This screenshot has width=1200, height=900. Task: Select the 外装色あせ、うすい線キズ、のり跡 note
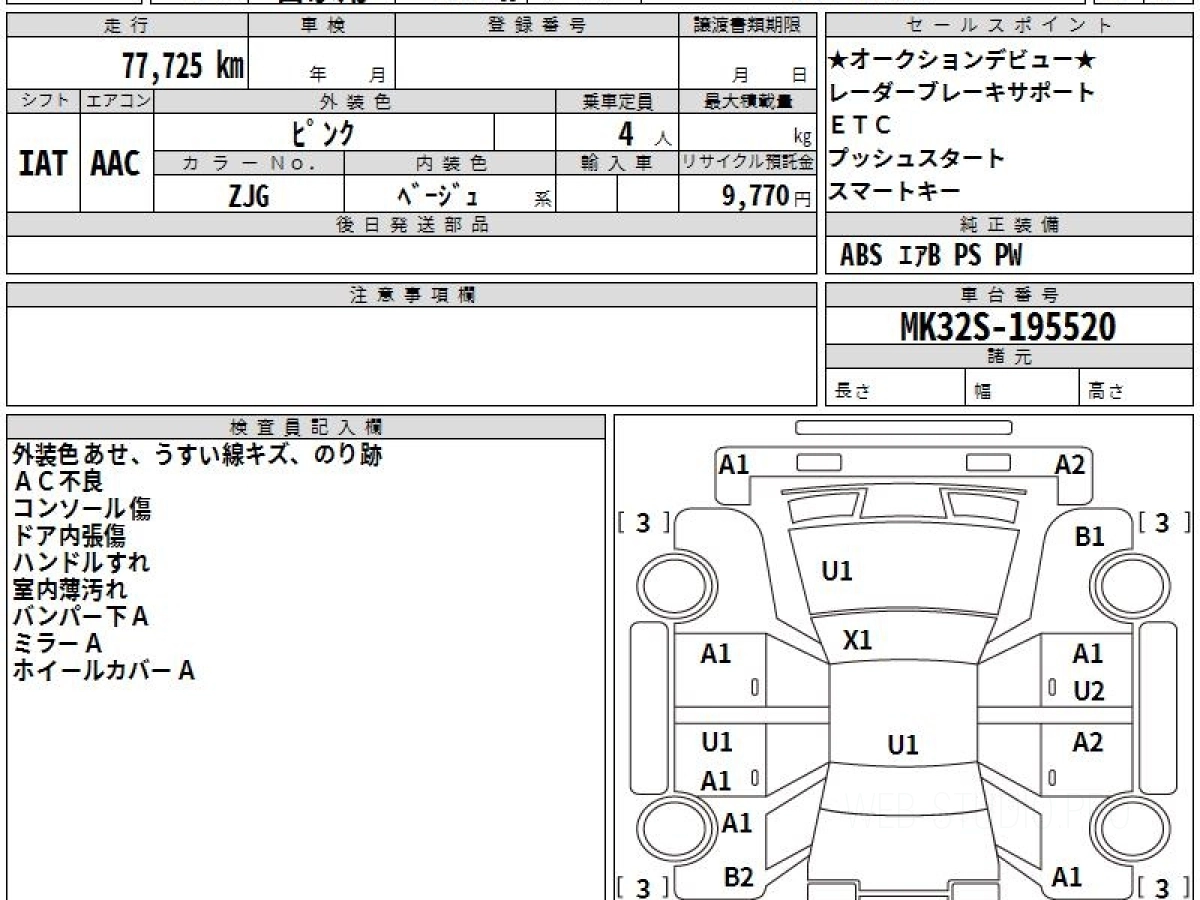click(197, 454)
